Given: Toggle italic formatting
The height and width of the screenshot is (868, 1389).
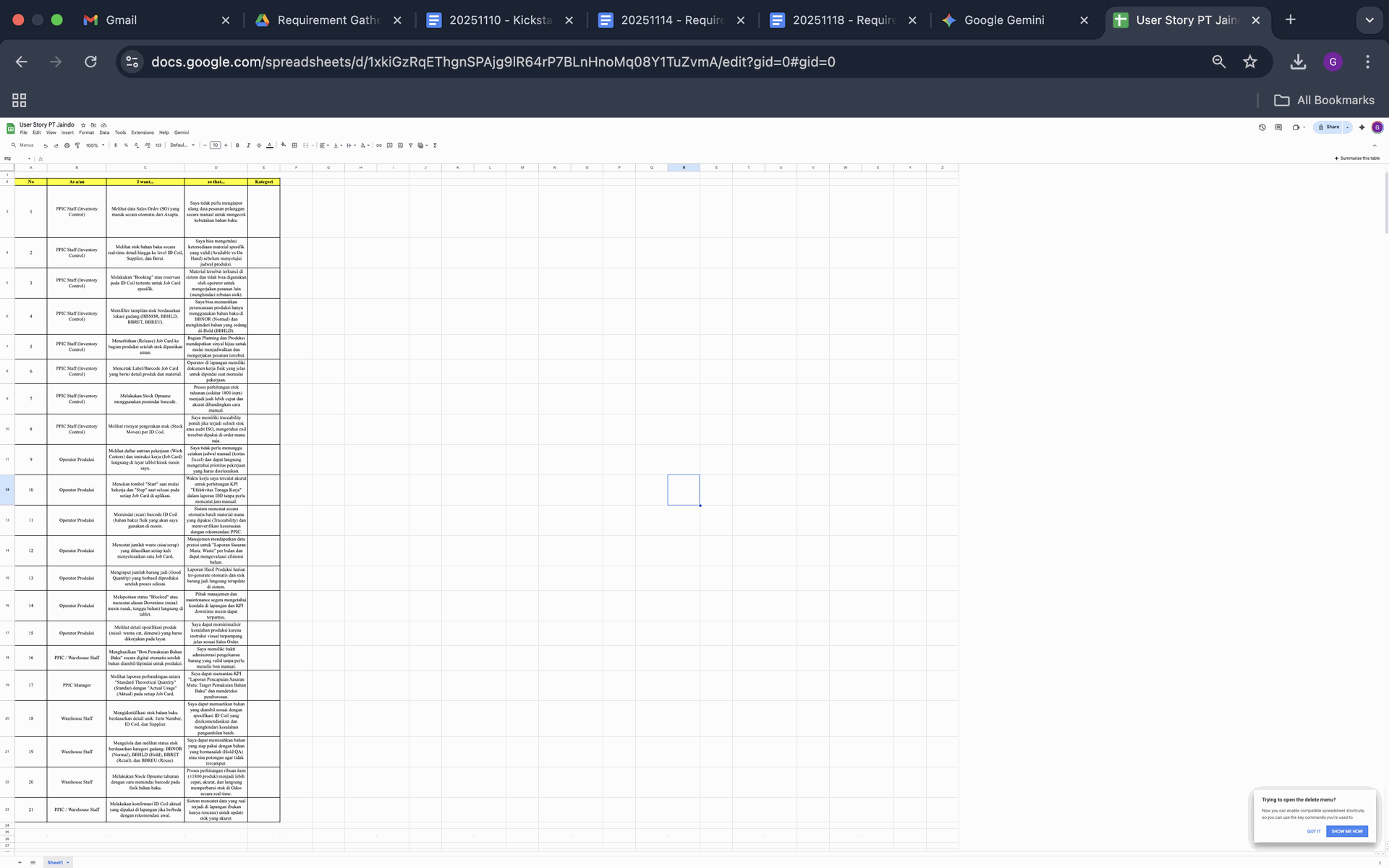Looking at the screenshot, I should (248, 145).
